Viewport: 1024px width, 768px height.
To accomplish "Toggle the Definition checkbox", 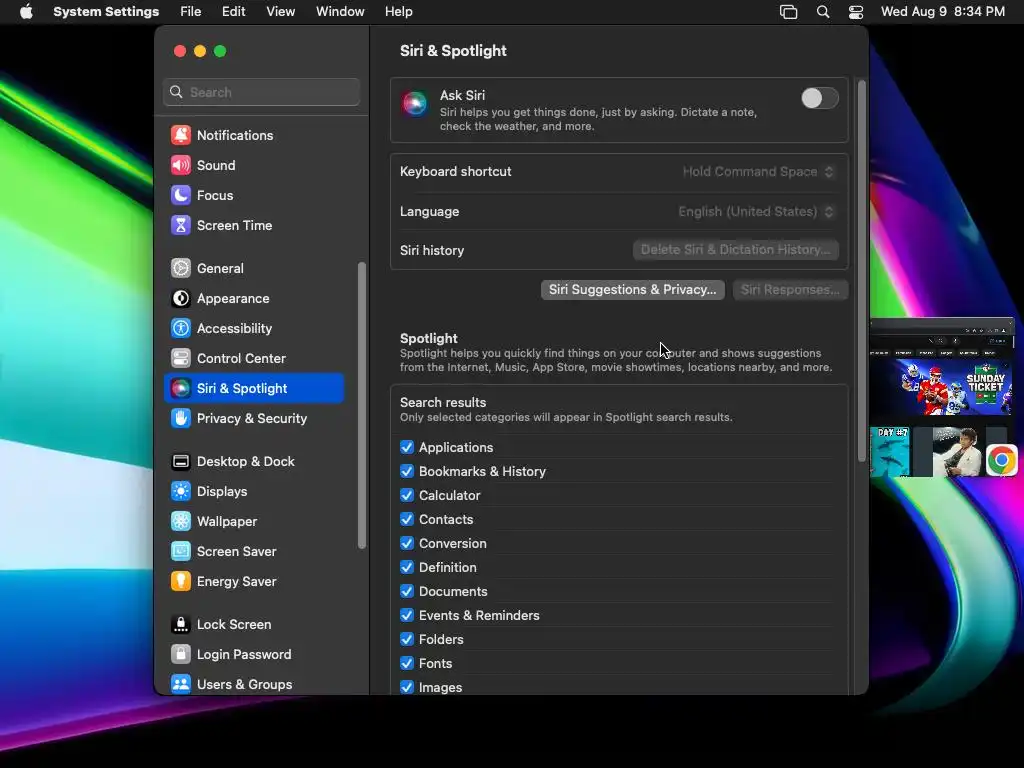I will 407,567.
